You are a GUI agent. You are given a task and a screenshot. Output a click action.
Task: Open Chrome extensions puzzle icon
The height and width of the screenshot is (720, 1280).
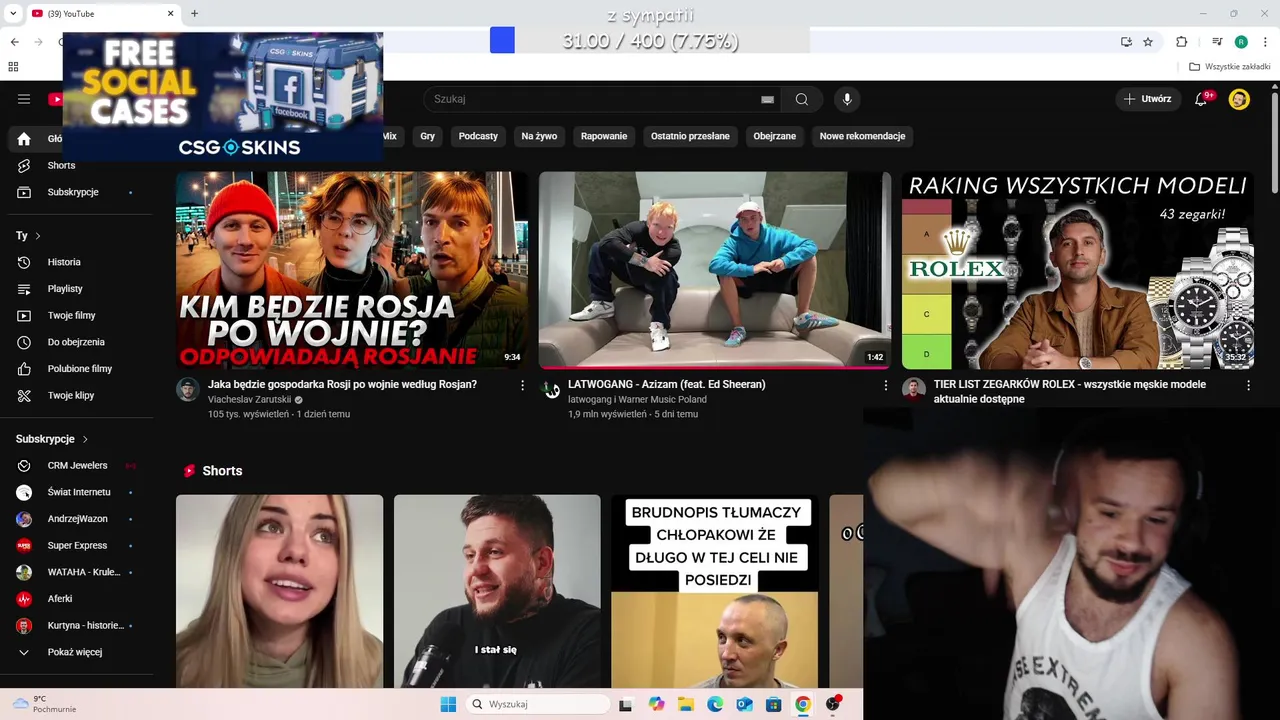click(x=1182, y=42)
